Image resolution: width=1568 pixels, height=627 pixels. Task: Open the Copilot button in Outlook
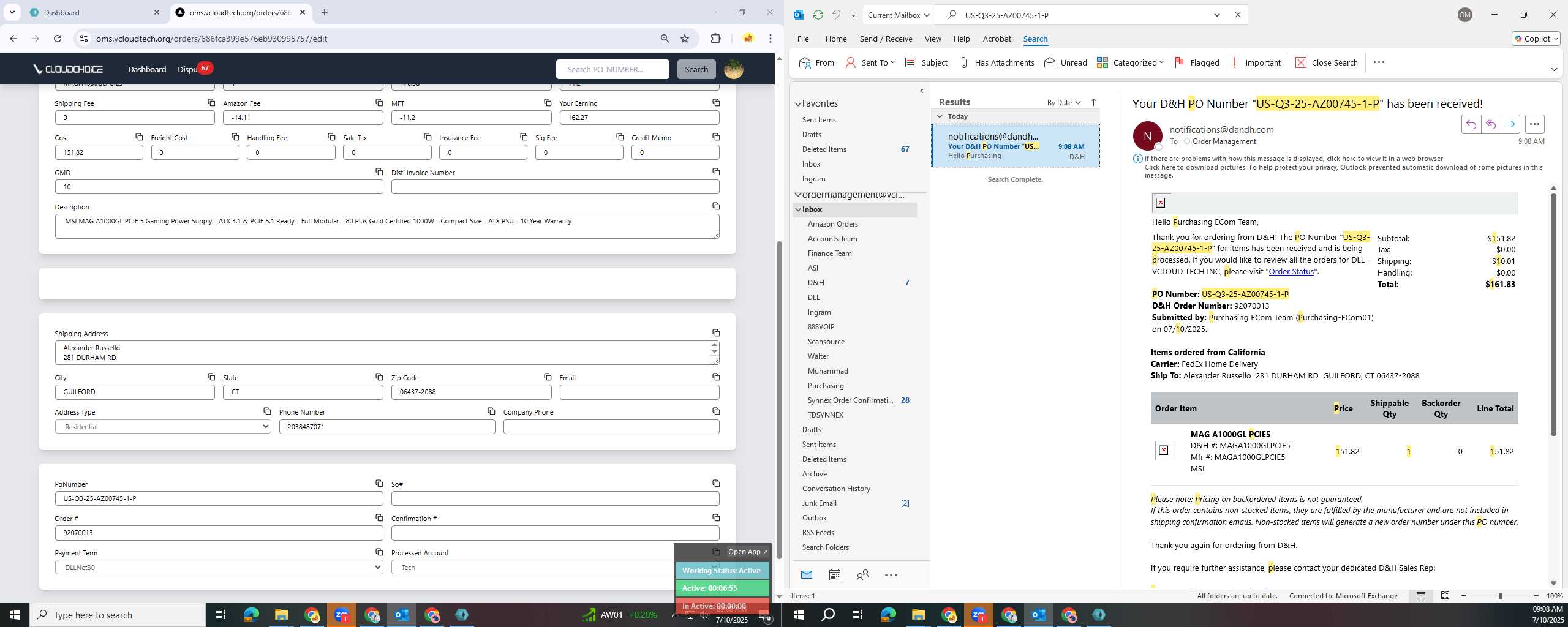[x=1536, y=39]
